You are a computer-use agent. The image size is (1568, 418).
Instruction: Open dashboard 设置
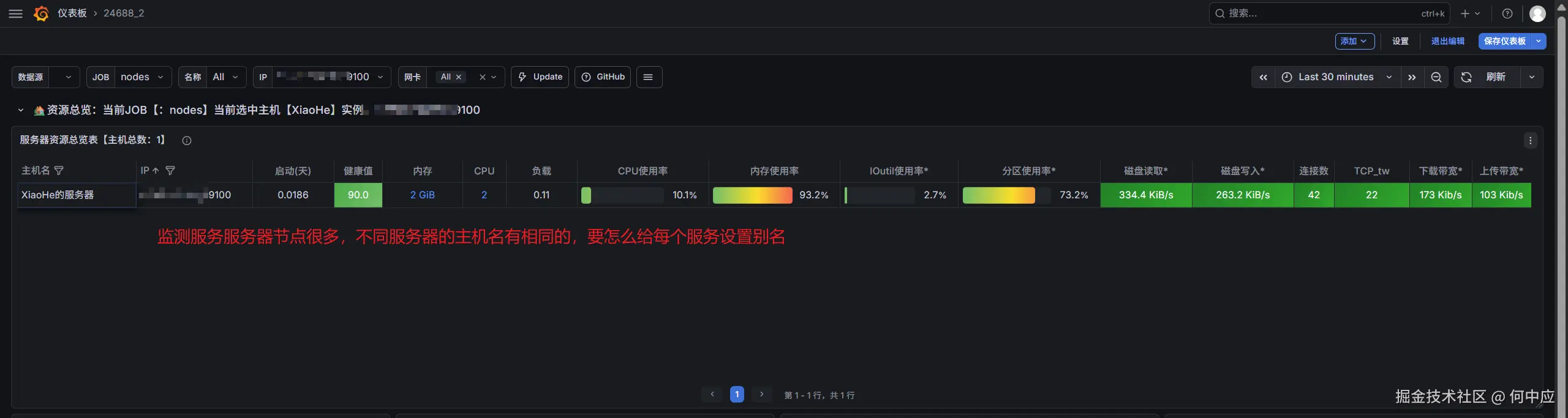pyautogui.click(x=1400, y=41)
